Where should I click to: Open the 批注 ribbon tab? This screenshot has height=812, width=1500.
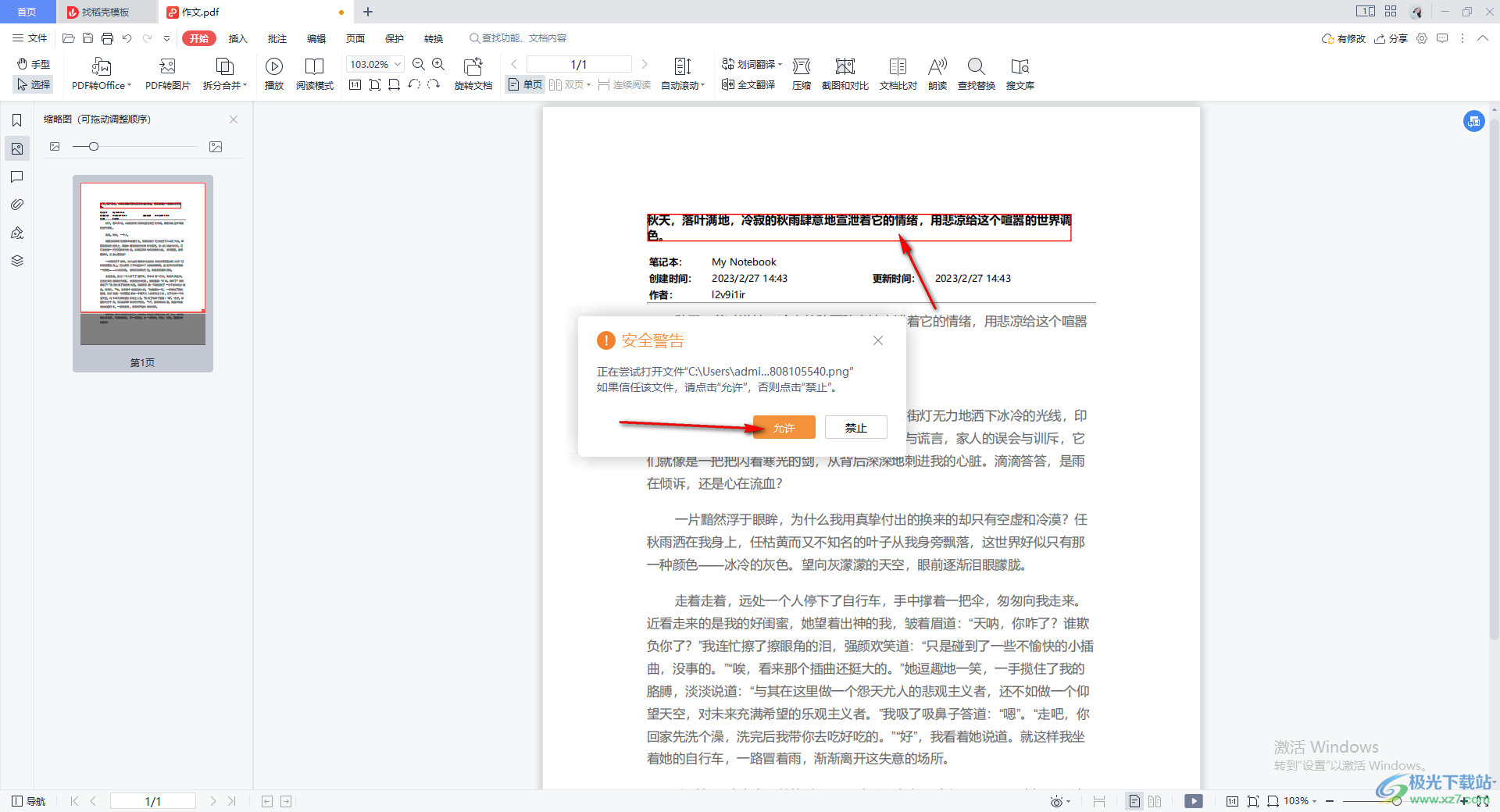click(x=277, y=38)
